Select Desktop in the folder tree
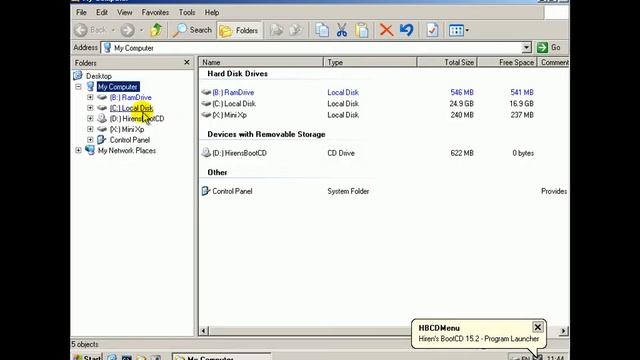Image resolution: width=640 pixels, height=360 pixels. coord(98,76)
